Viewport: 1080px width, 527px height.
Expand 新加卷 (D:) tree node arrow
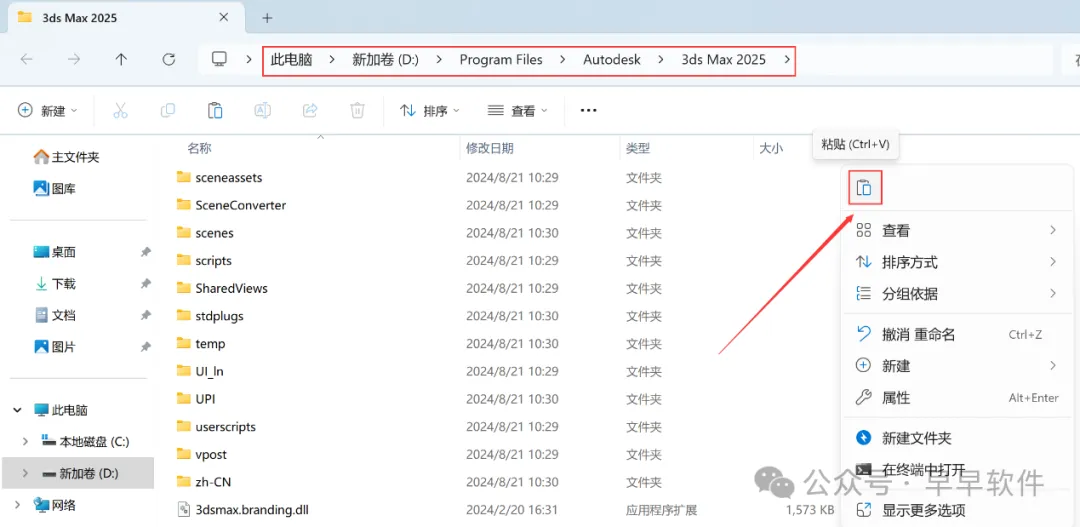25,473
